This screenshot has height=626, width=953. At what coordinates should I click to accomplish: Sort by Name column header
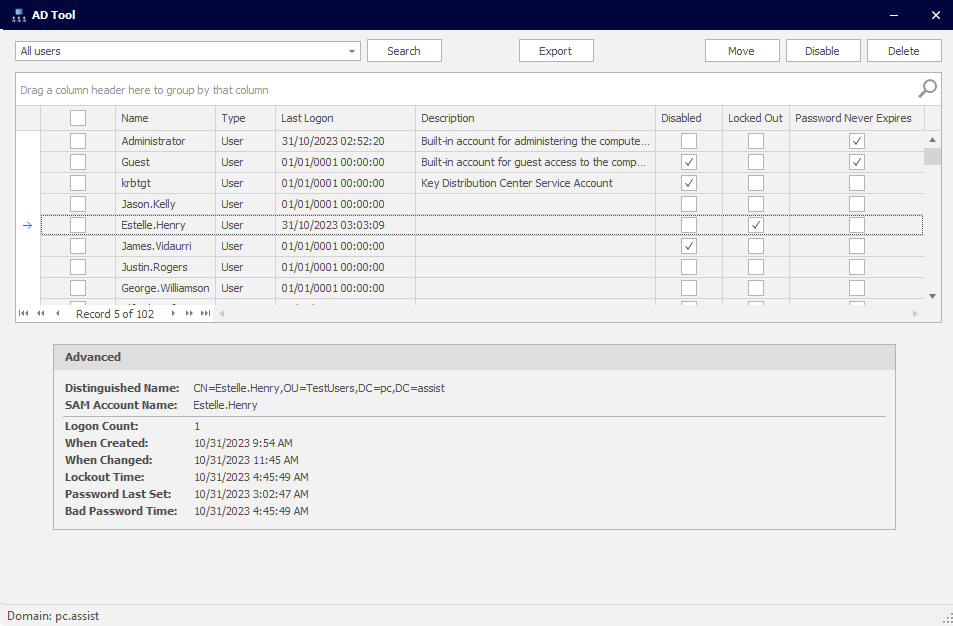[x=165, y=118]
